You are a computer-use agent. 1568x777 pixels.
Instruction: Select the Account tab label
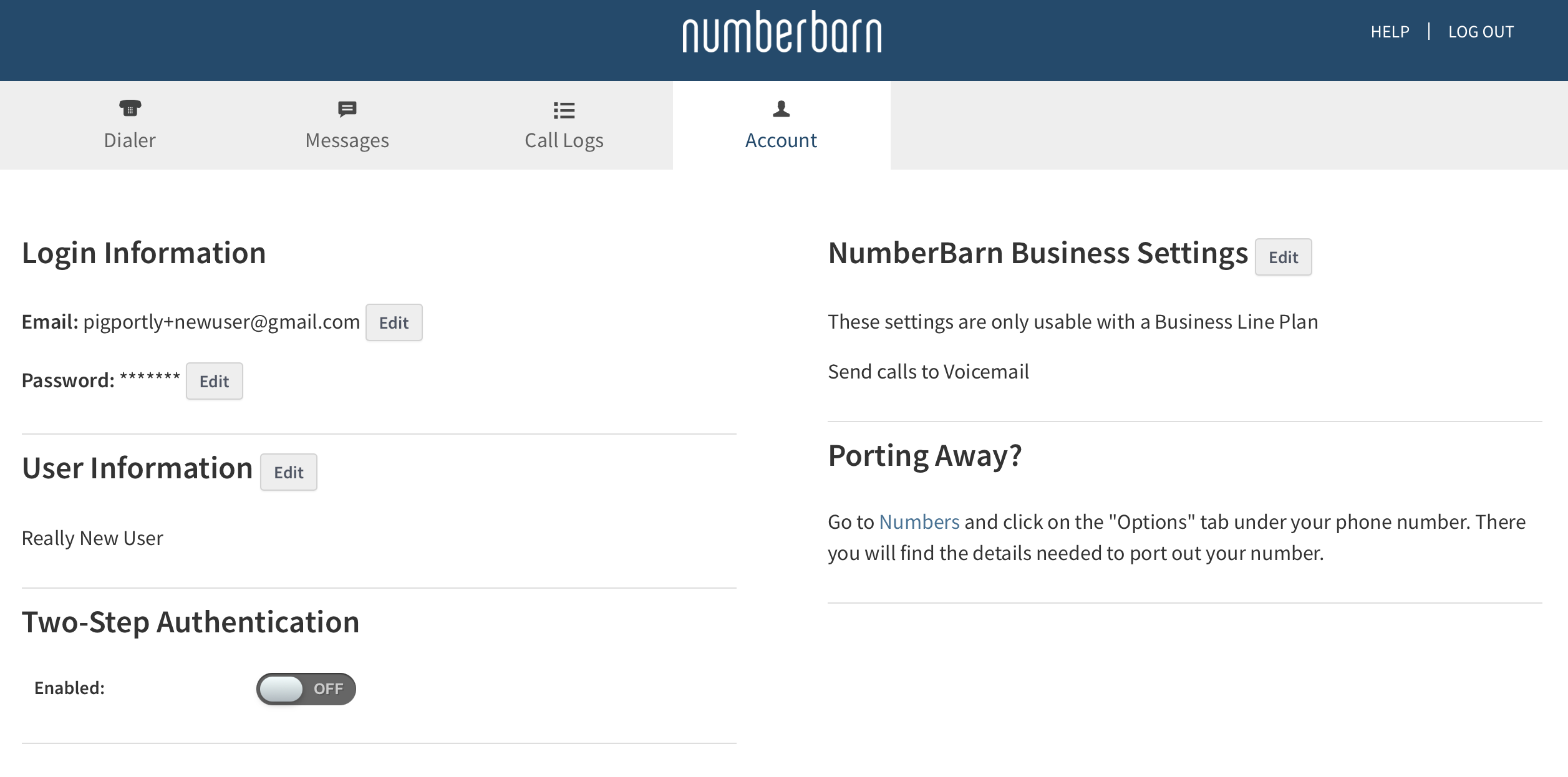point(781,140)
